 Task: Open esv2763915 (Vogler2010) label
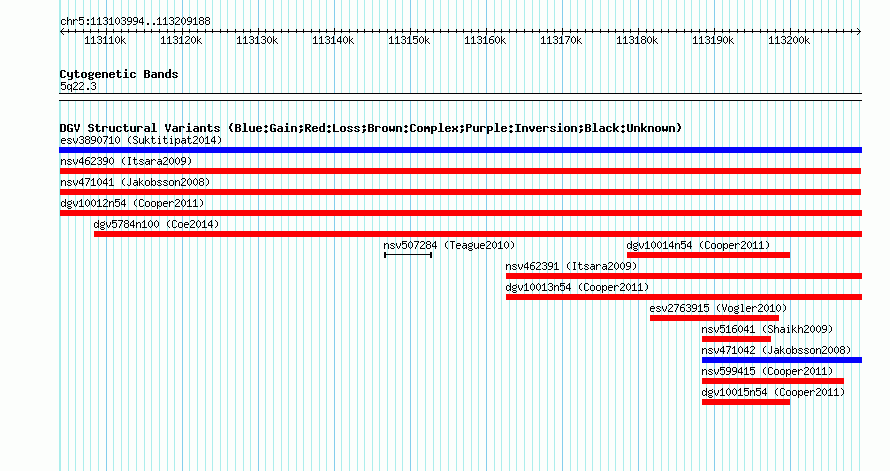719,308
